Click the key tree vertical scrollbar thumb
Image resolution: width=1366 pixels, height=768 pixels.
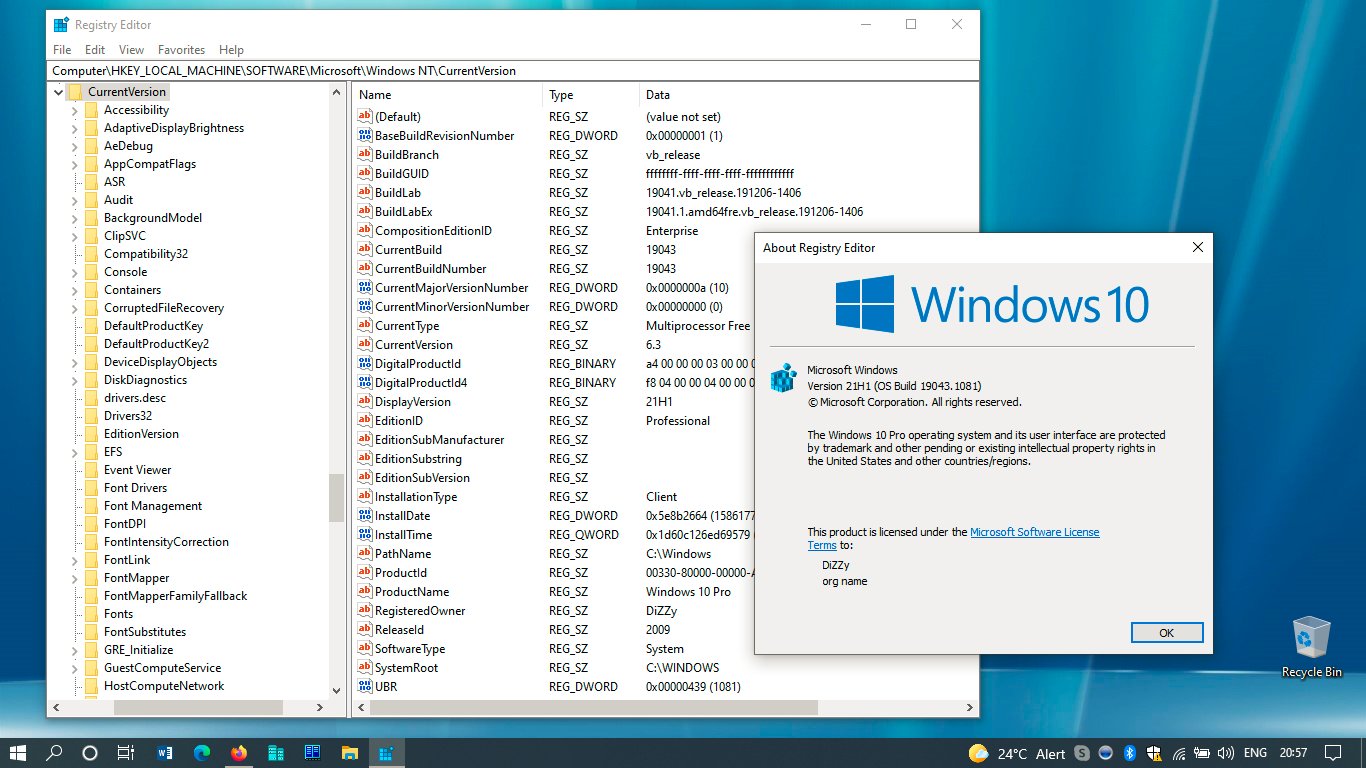tap(336, 496)
